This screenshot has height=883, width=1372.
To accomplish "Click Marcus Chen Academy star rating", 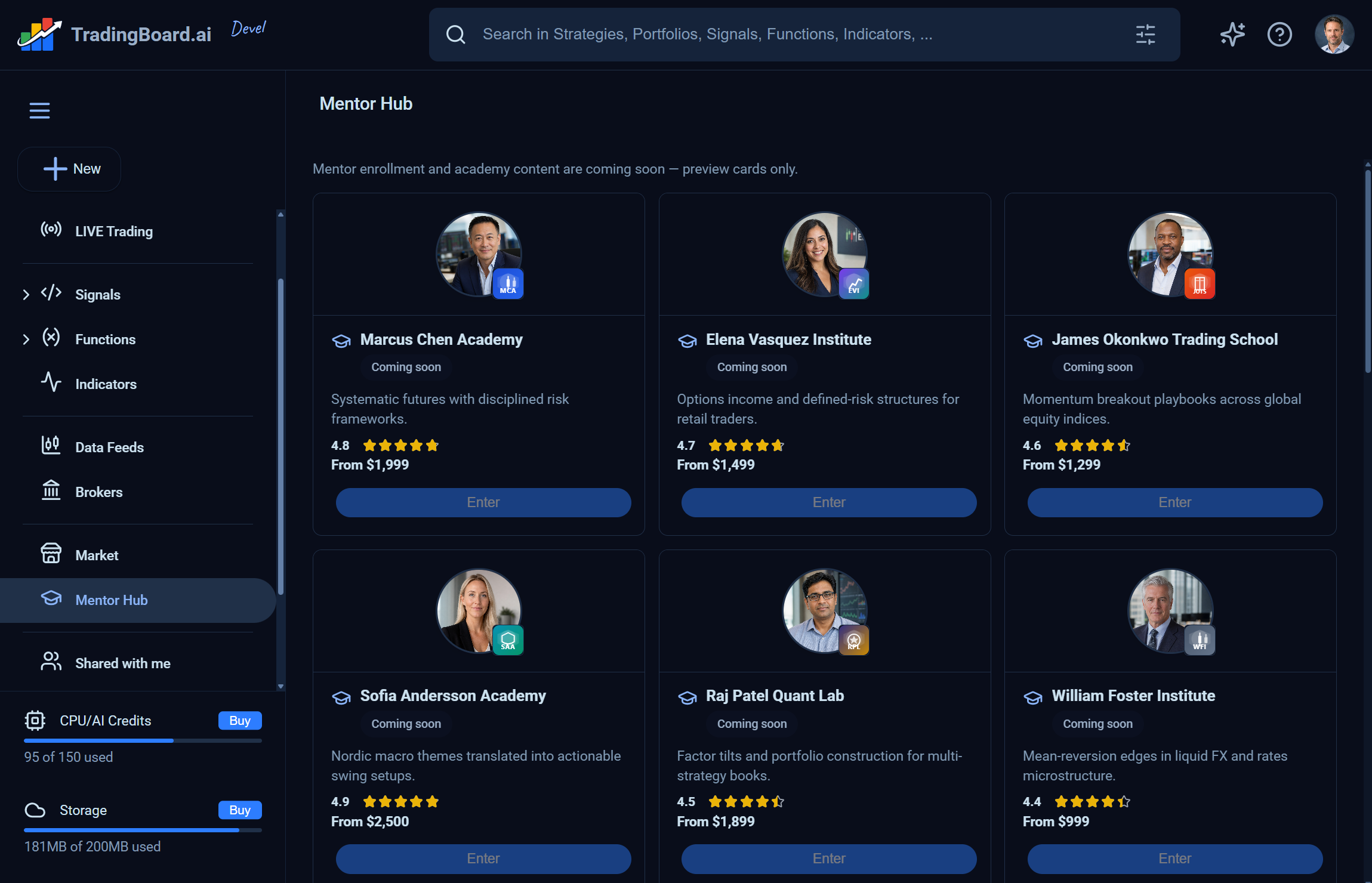I will [401, 446].
